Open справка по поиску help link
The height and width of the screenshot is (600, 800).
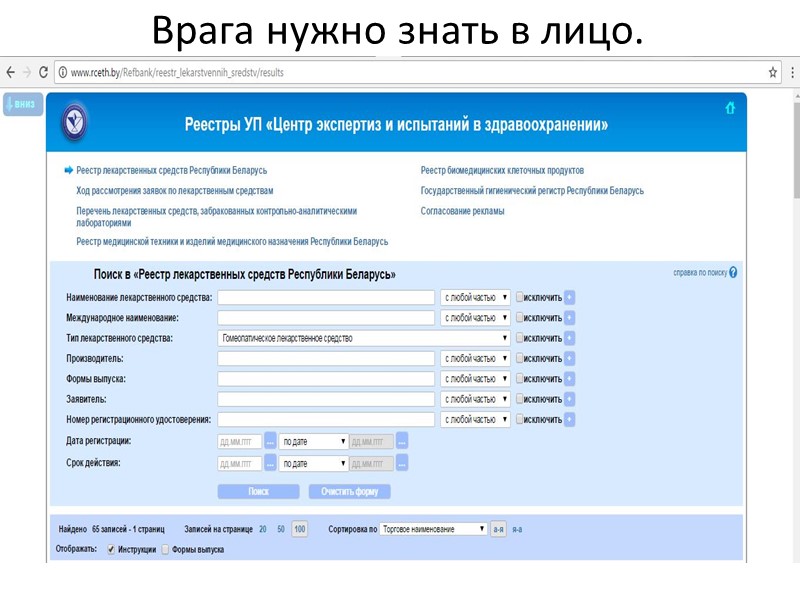pos(700,272)
